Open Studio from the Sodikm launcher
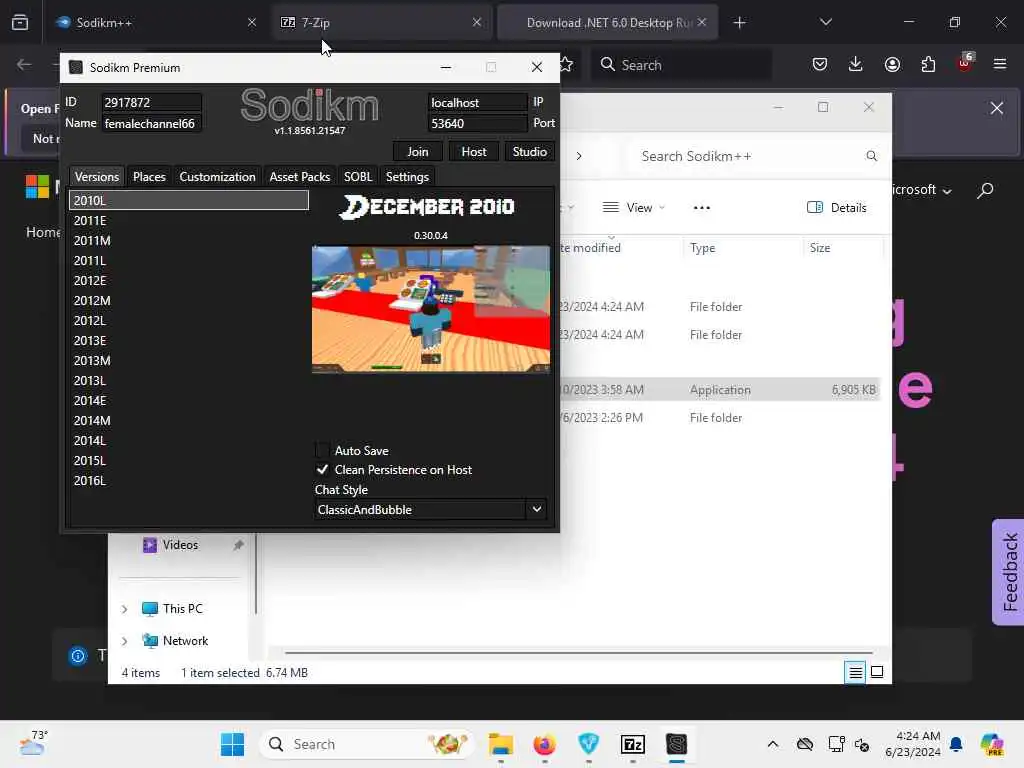 tap(529, 152)
